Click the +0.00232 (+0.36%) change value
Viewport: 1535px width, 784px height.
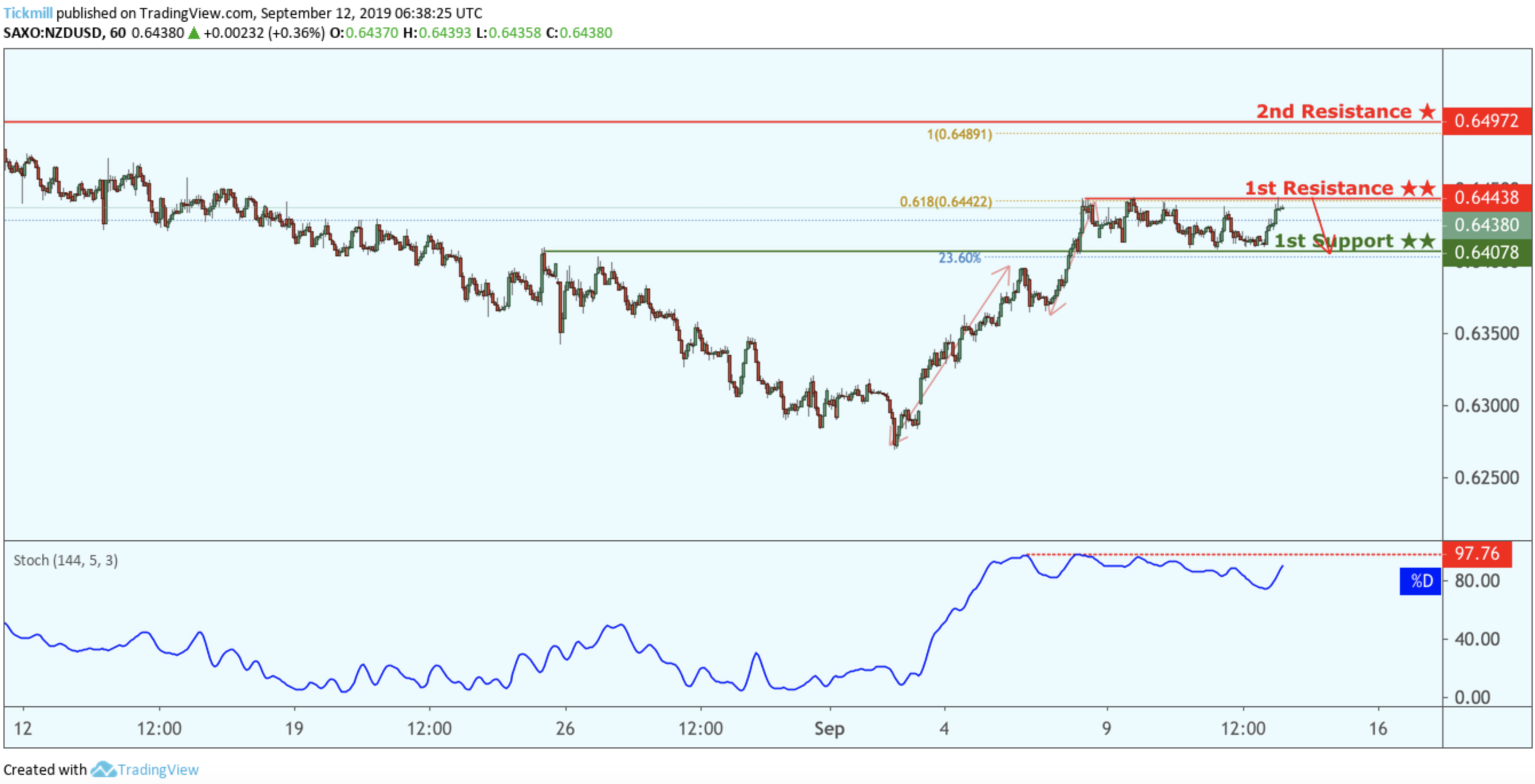(x=264, y=32)
